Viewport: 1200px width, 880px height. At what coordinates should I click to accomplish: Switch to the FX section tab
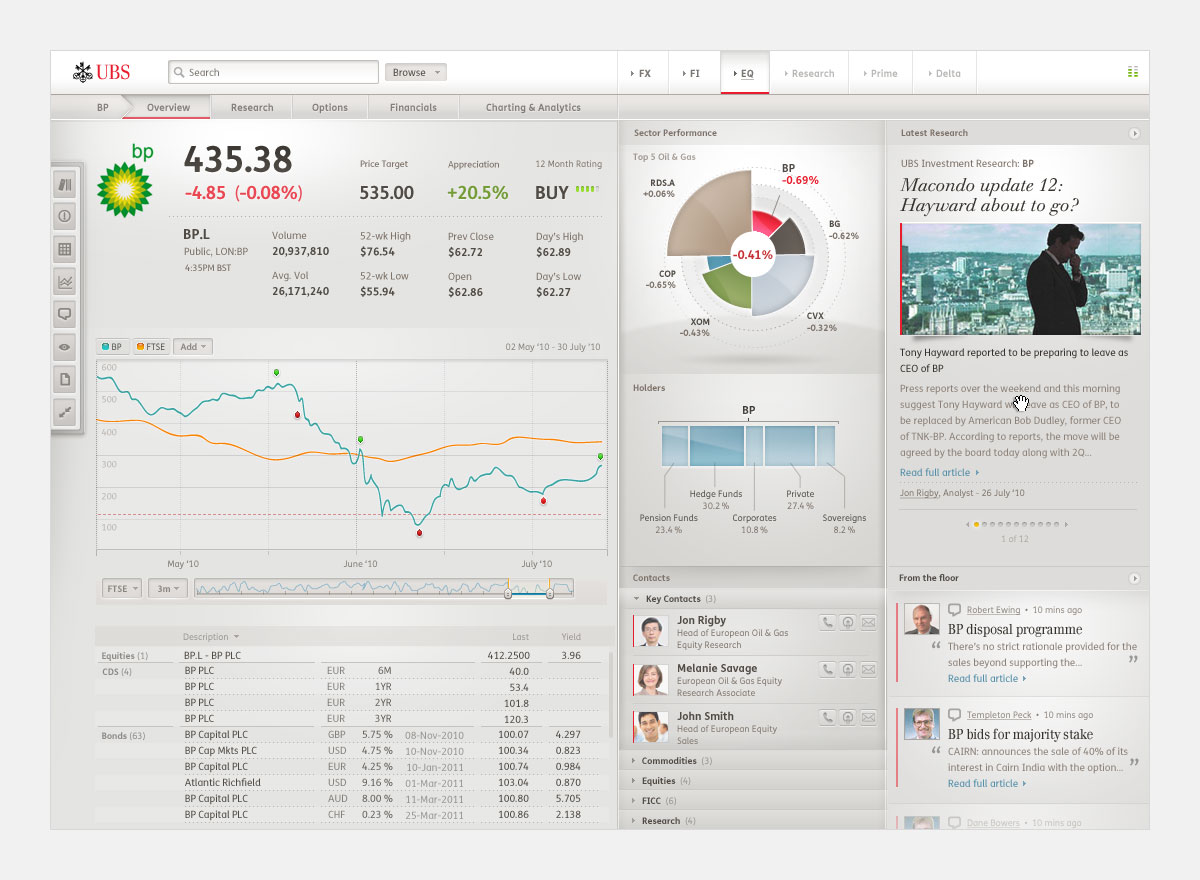(642, 73)
